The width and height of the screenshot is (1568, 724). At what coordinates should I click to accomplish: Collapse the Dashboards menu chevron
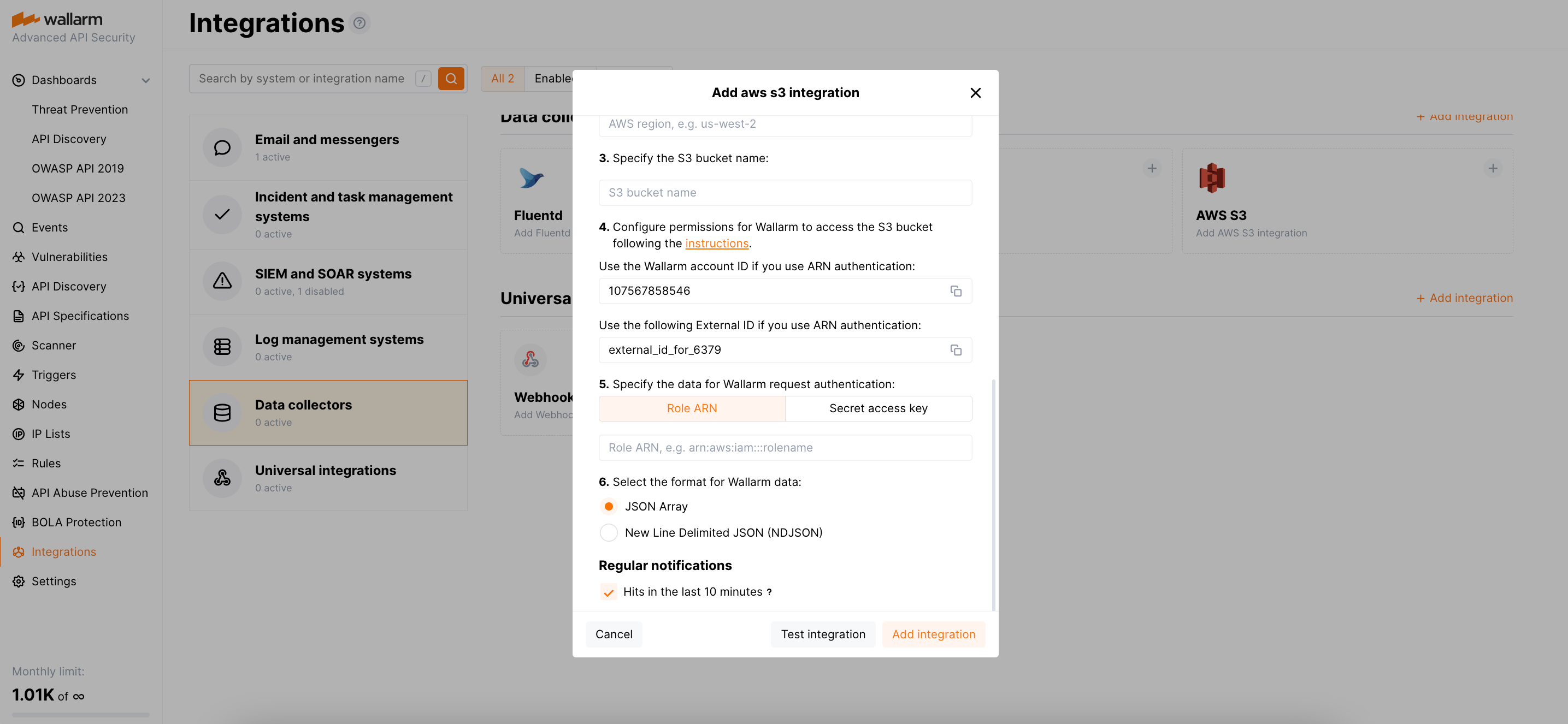(x=145, y=80)
